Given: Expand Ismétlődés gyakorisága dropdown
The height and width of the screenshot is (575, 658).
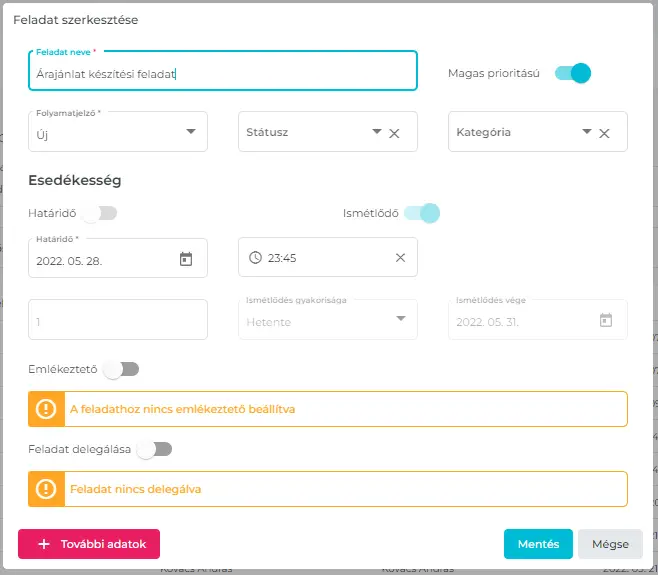Looking at the screenshot, I should [x=400, y=320].
